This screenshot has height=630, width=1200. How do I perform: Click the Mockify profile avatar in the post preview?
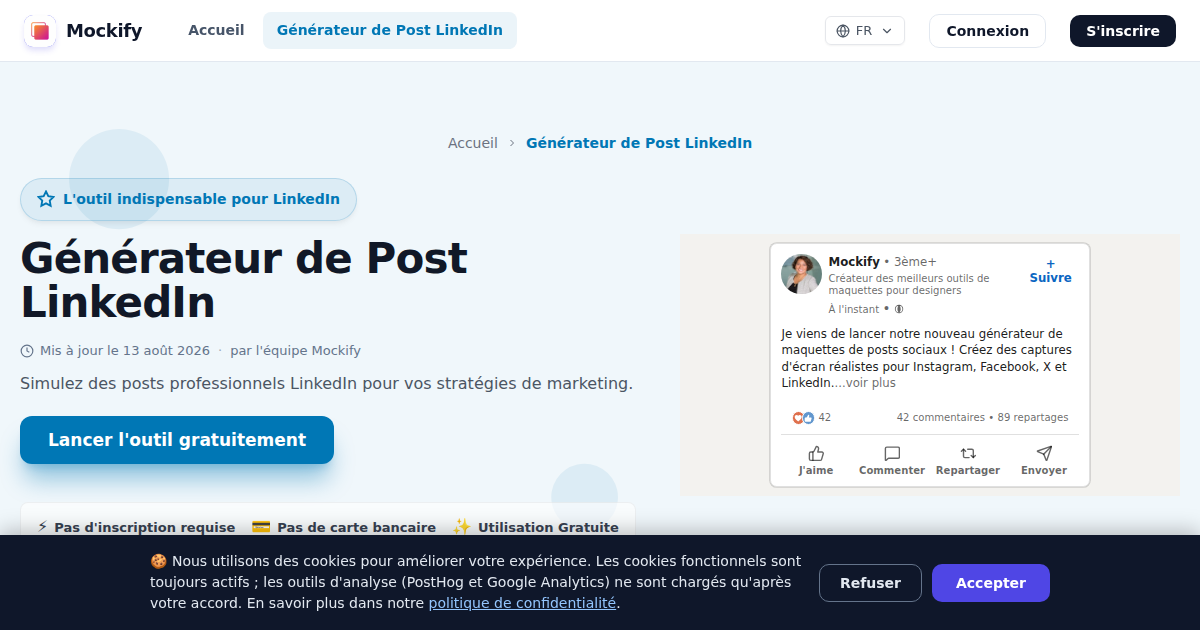[x=801, y=274]
